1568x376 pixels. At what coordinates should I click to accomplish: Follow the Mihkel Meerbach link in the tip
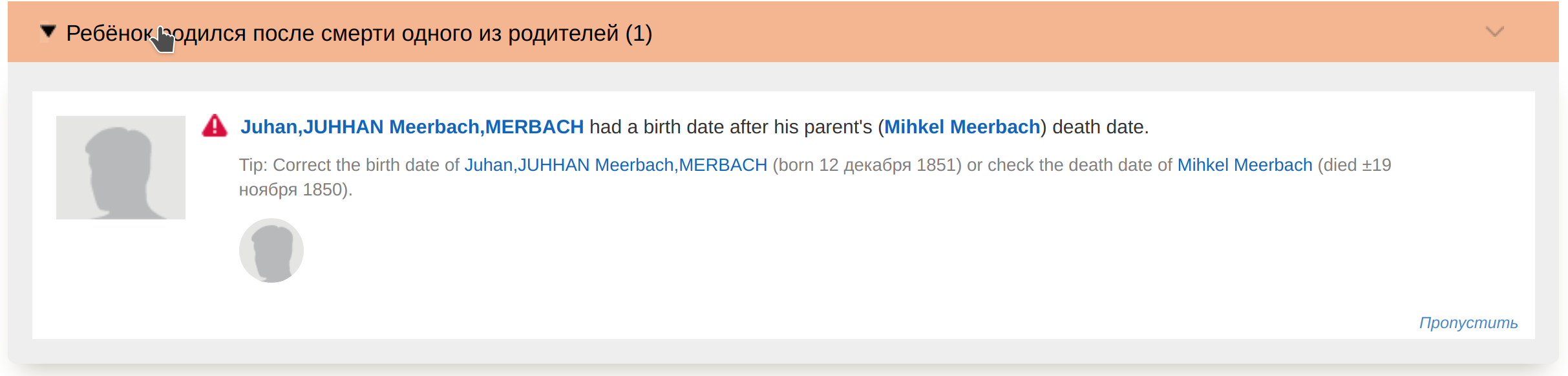click(1244, 165)
